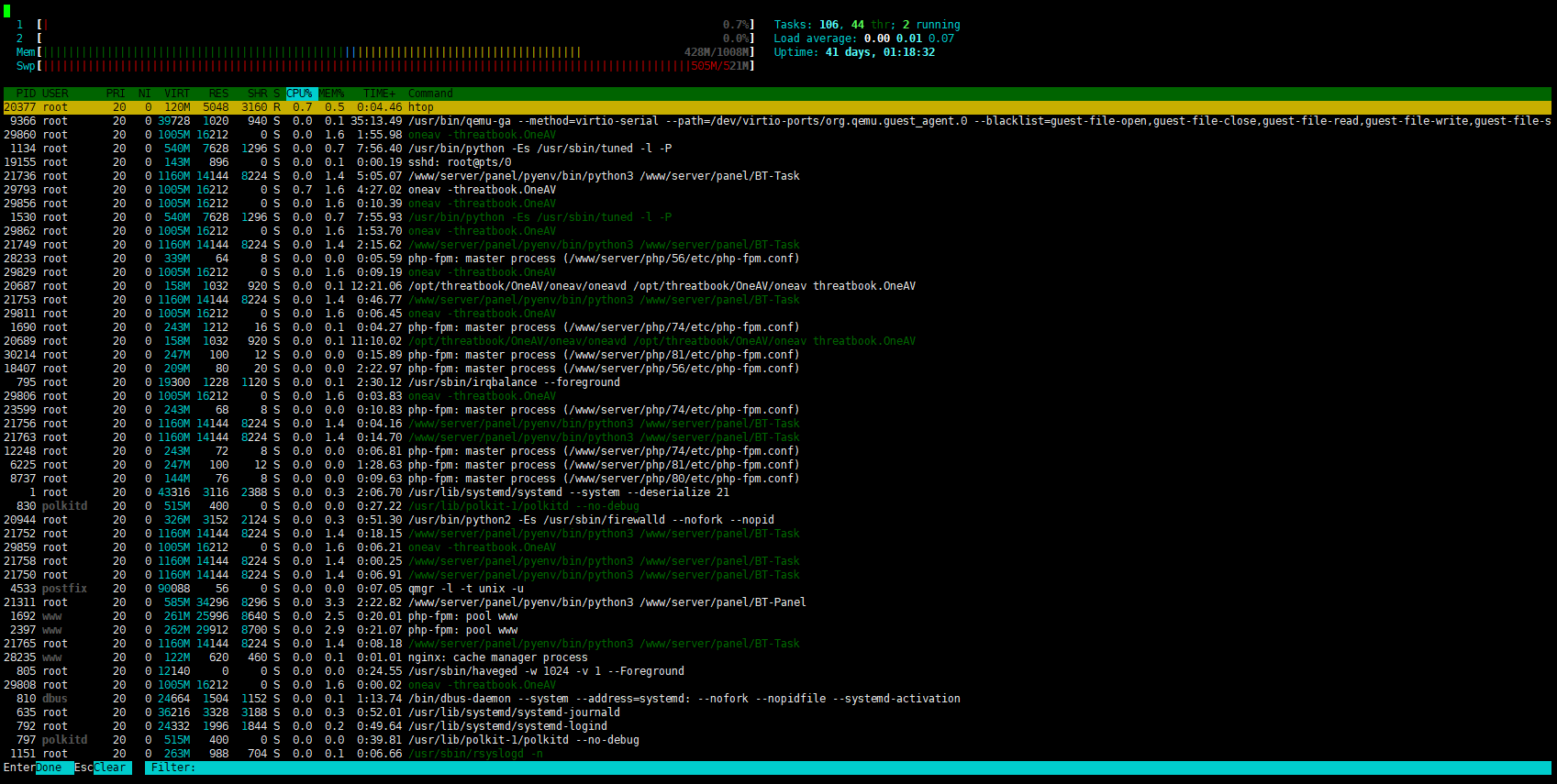Screen dimensions: 1557x784
Task: Select the postfix qmgr process row
Action: (x=777, y=589)
